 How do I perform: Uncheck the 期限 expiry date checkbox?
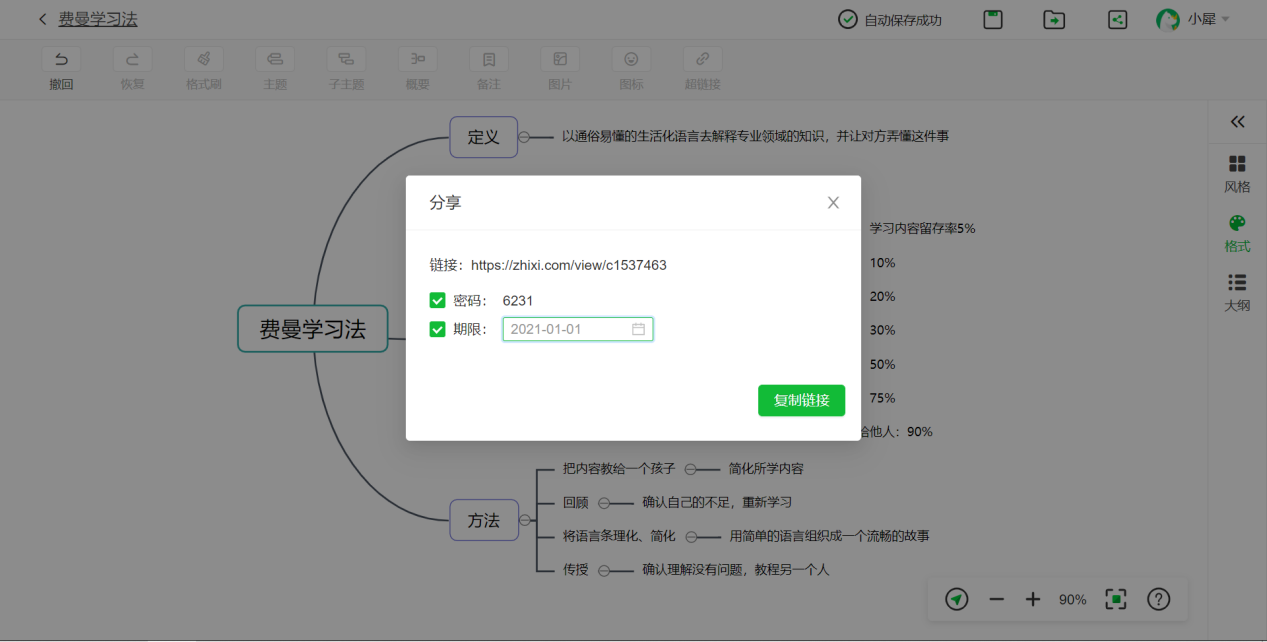click(x=437, y=328)
